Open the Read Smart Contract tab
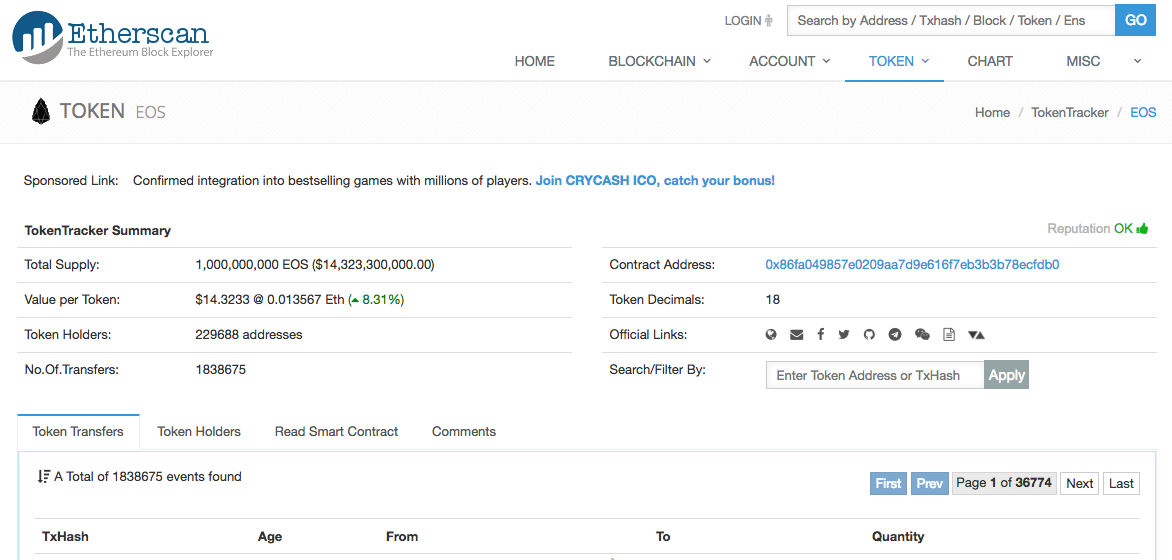The height and width of the screenshot is (560, 1172). (x=336, y=431)
